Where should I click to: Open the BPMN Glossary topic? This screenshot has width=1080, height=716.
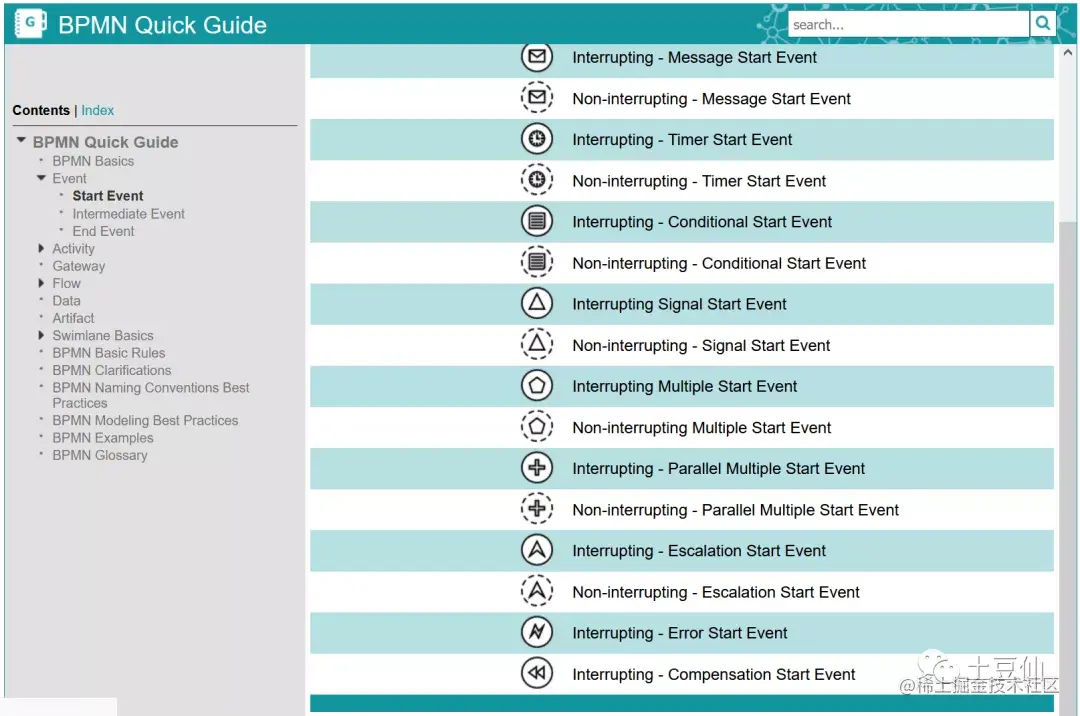tap(100, 455)
